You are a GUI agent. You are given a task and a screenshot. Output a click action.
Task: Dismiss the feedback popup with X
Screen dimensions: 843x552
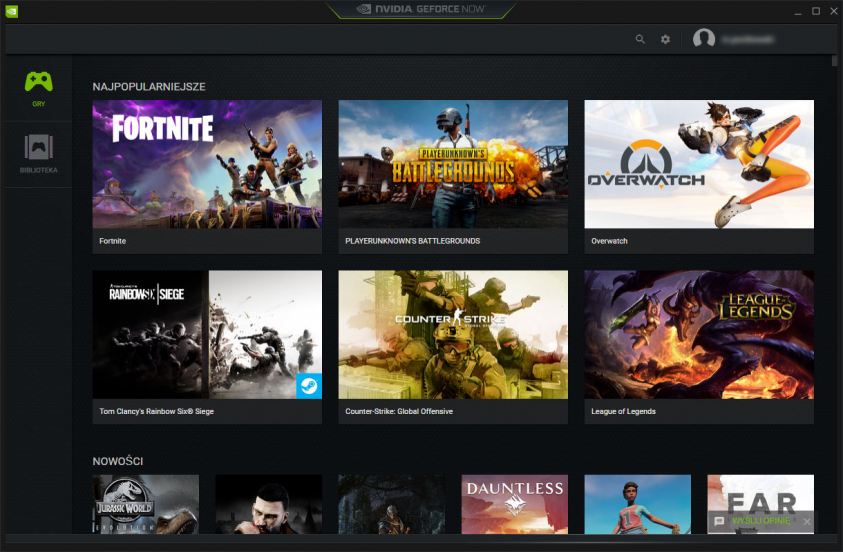[x=807, y=521]
